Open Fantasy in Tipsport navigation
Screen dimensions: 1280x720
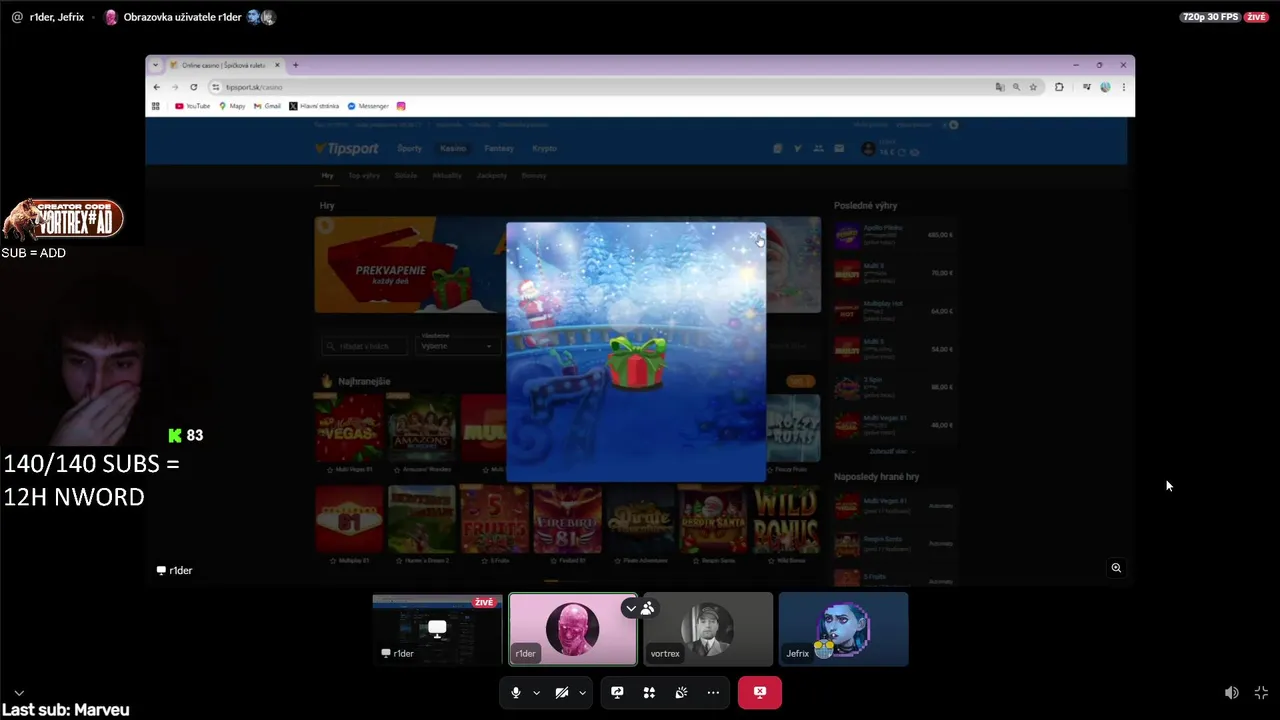pos(499,148)
